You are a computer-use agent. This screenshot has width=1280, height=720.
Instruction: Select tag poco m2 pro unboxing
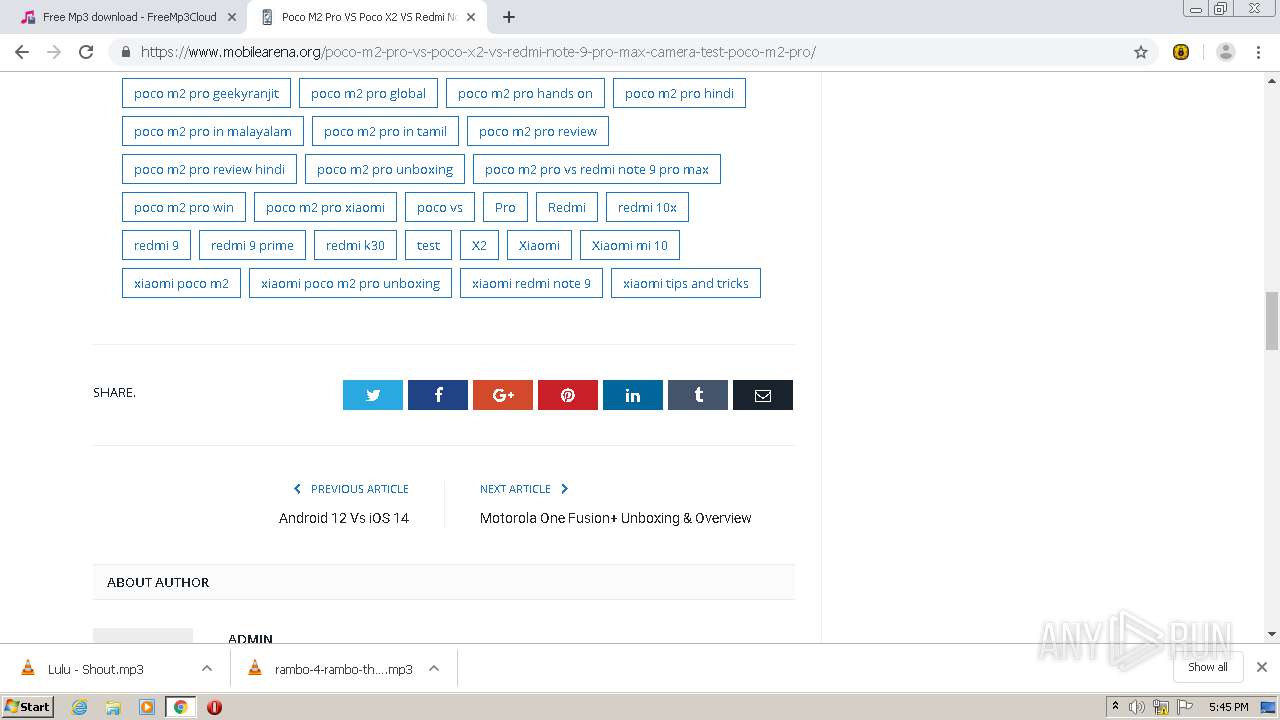(x=385, y=169)
